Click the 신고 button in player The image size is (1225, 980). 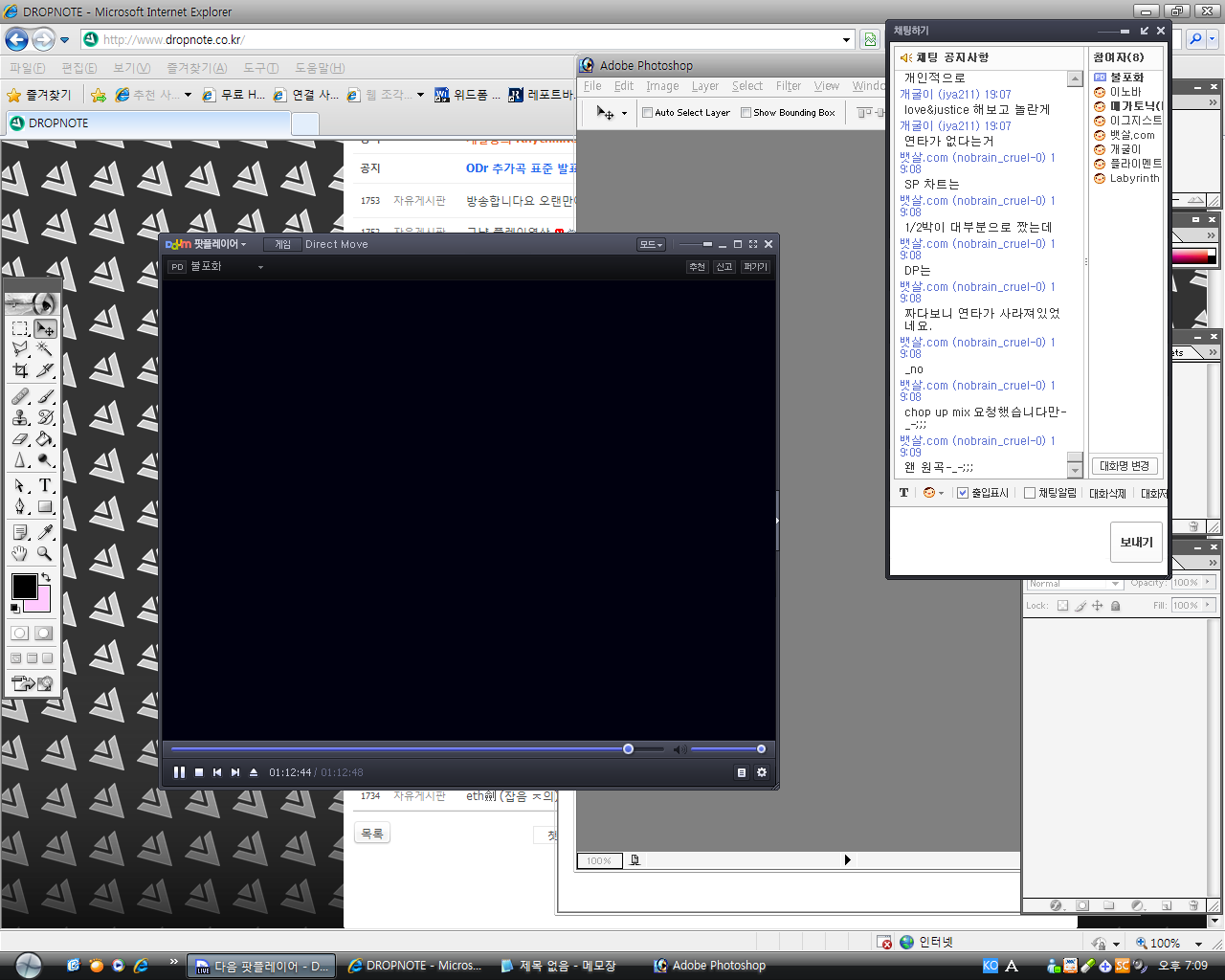click(724, 267)
